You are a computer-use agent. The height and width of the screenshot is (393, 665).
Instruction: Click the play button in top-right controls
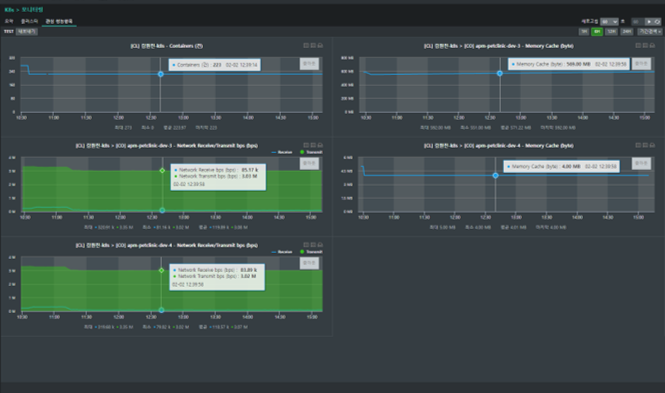coord(648,22)
